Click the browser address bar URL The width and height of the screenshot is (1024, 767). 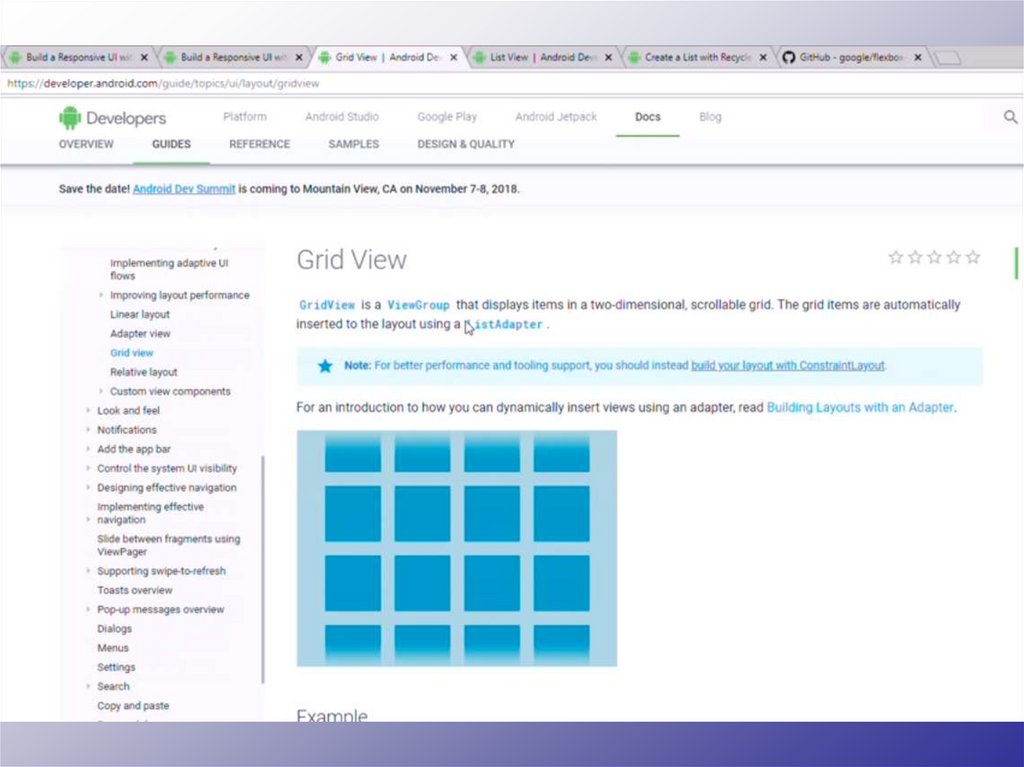(x=163, y=84)
